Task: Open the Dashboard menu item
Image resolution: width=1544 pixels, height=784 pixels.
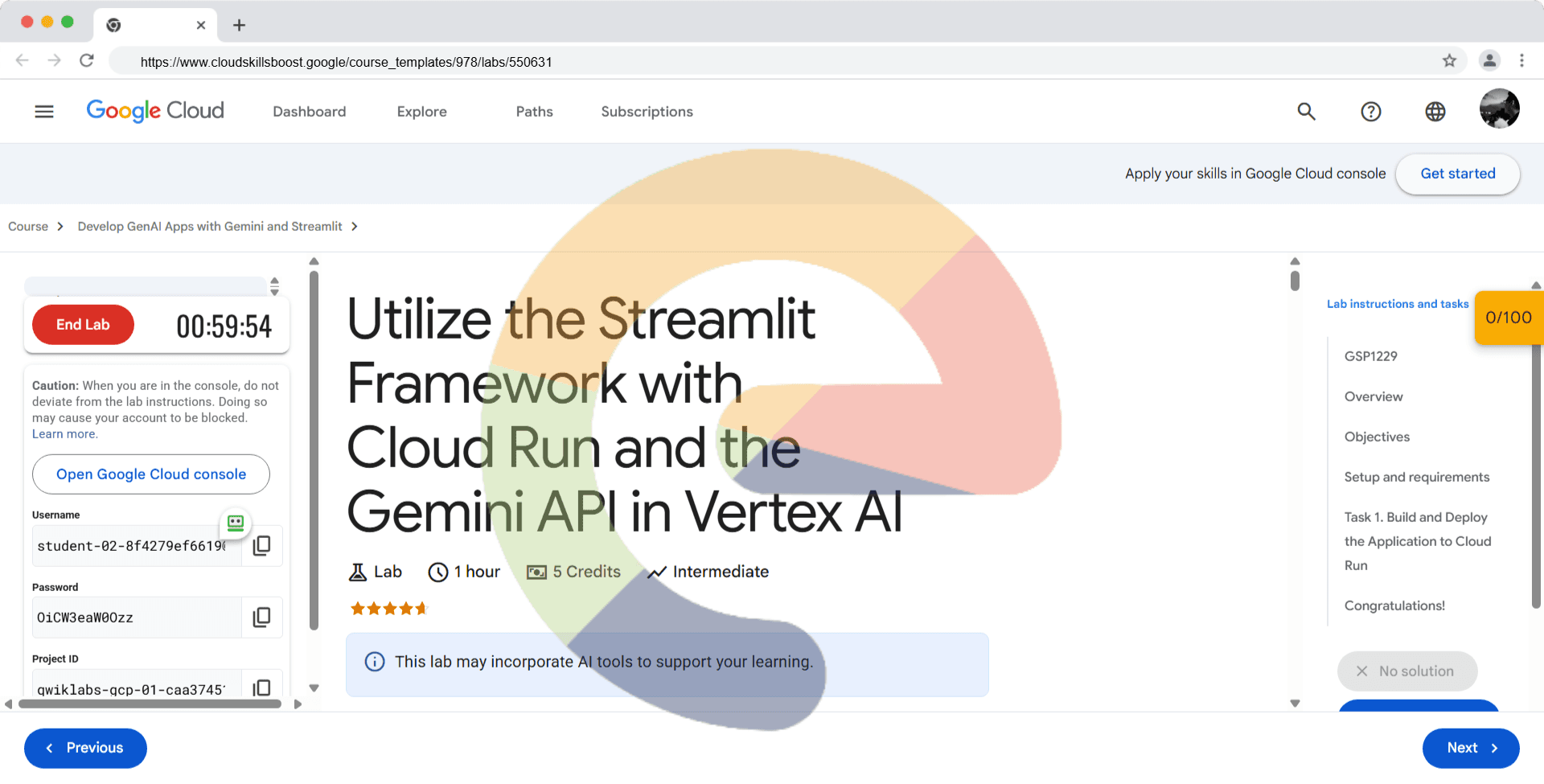Action: coord(310,112)
